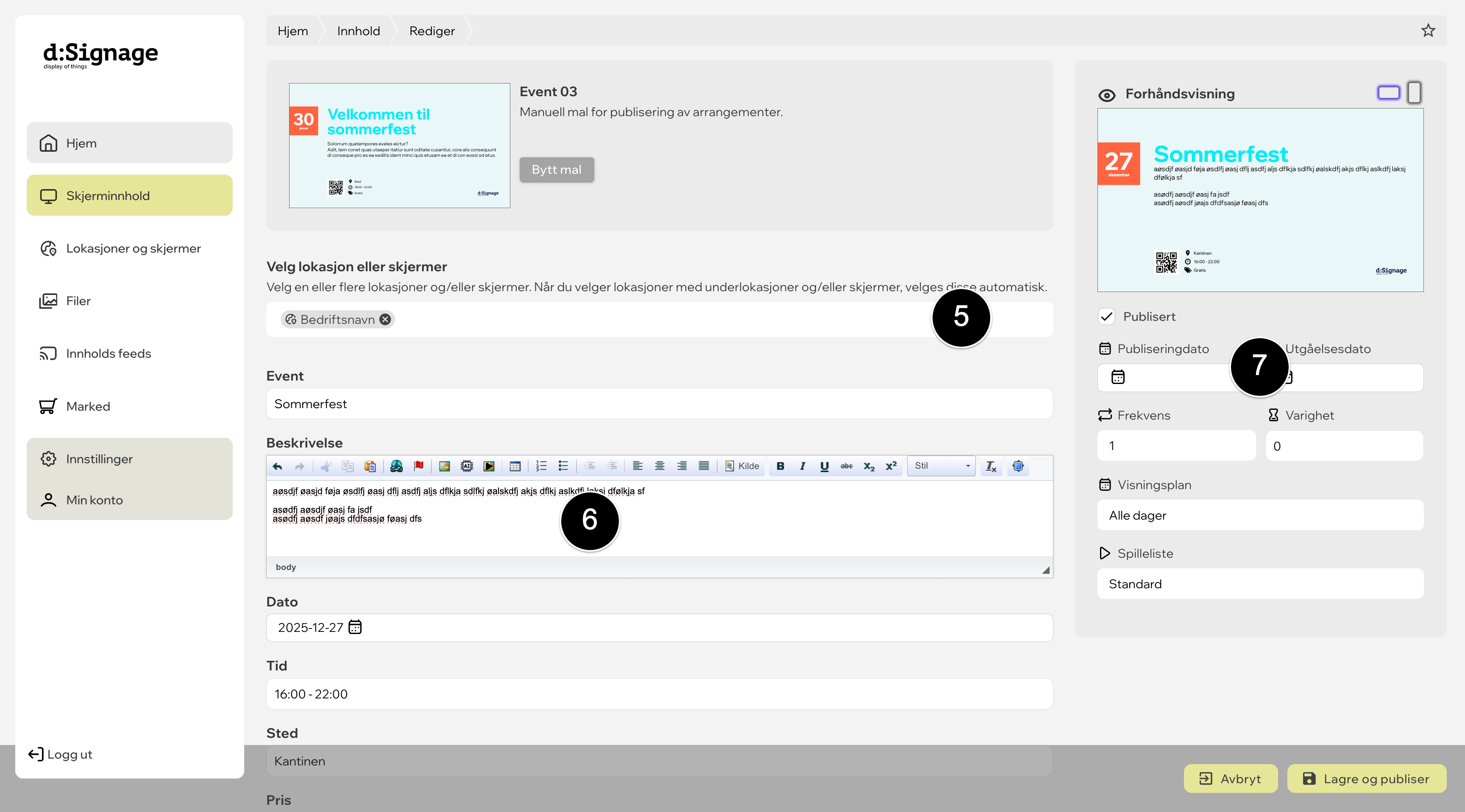Navigate to the Hjem breadcrumb
1465x812 pixels.
[x=293, y=31]
